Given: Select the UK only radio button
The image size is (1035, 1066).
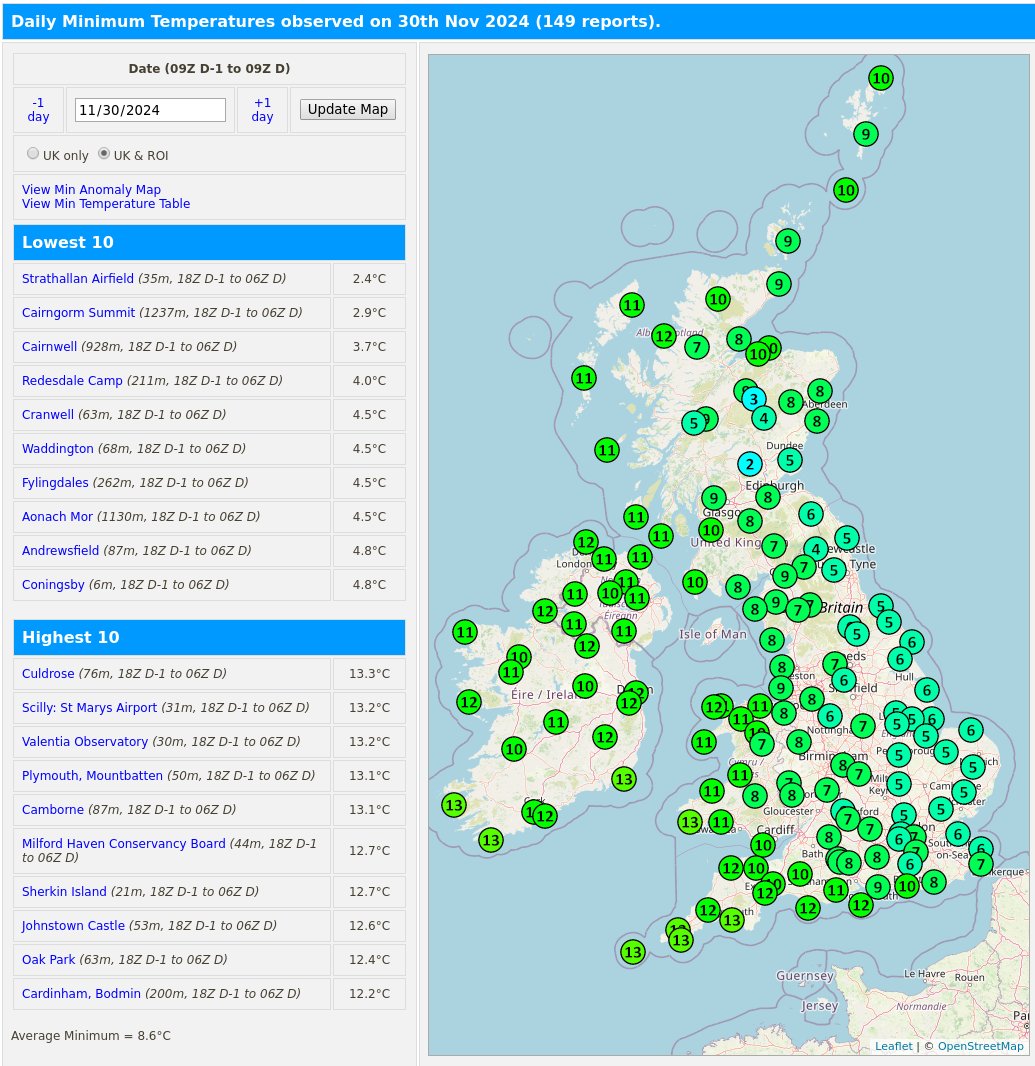Looking at the screenshot, I should click(31, 152).
